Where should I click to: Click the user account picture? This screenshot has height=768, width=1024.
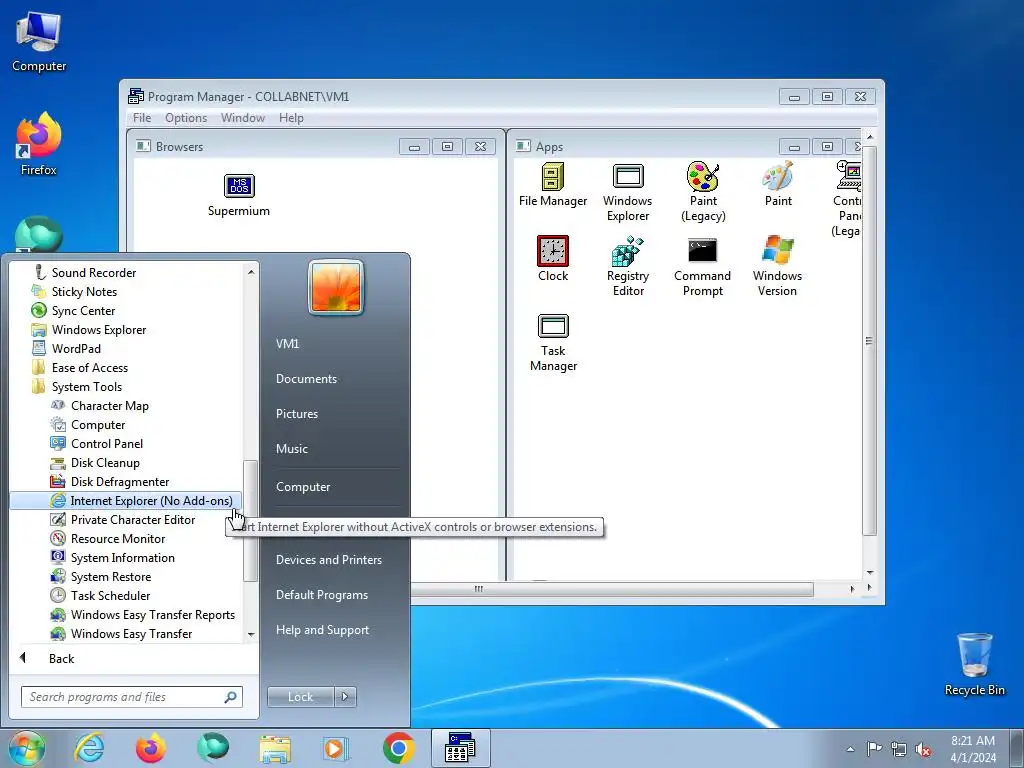click(x=336, y=287)
